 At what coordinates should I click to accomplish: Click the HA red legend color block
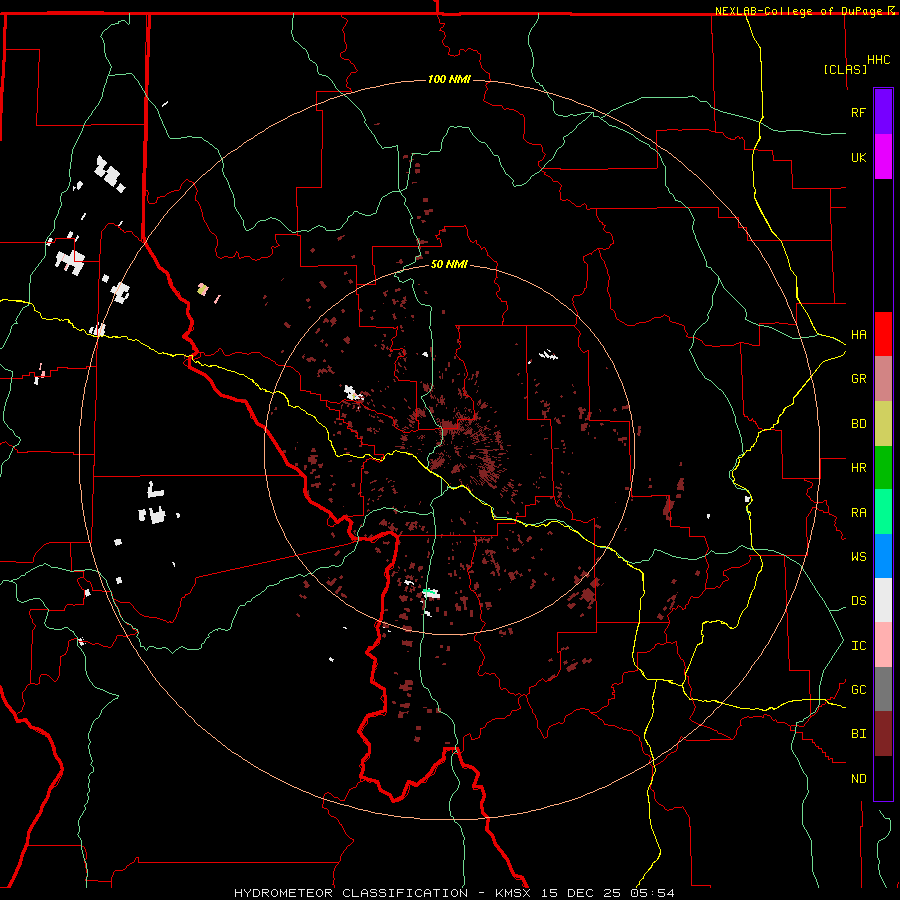[x=883, y=334]
